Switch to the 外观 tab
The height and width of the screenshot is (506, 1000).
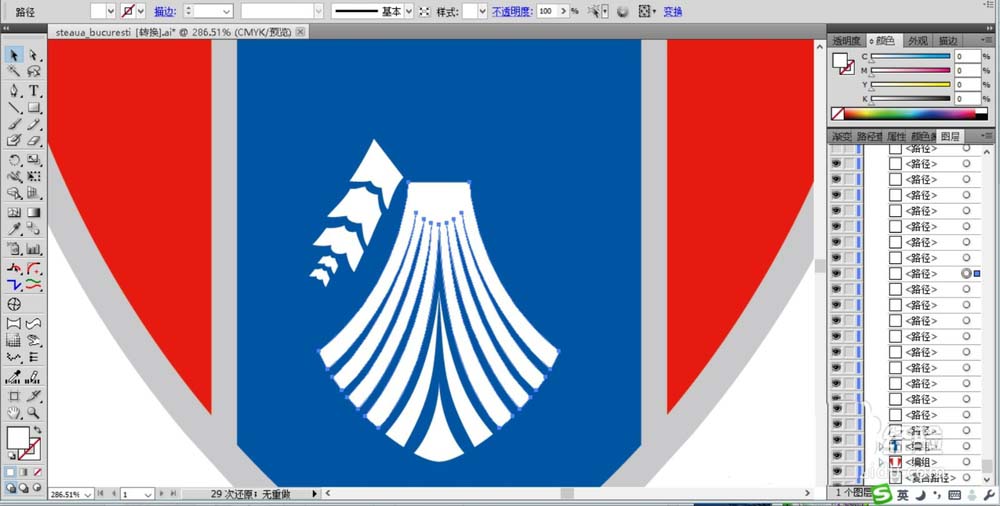pos(918,41)
